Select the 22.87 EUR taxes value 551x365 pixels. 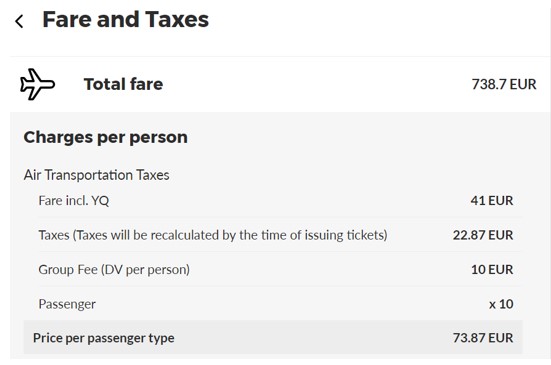(483, 235)
